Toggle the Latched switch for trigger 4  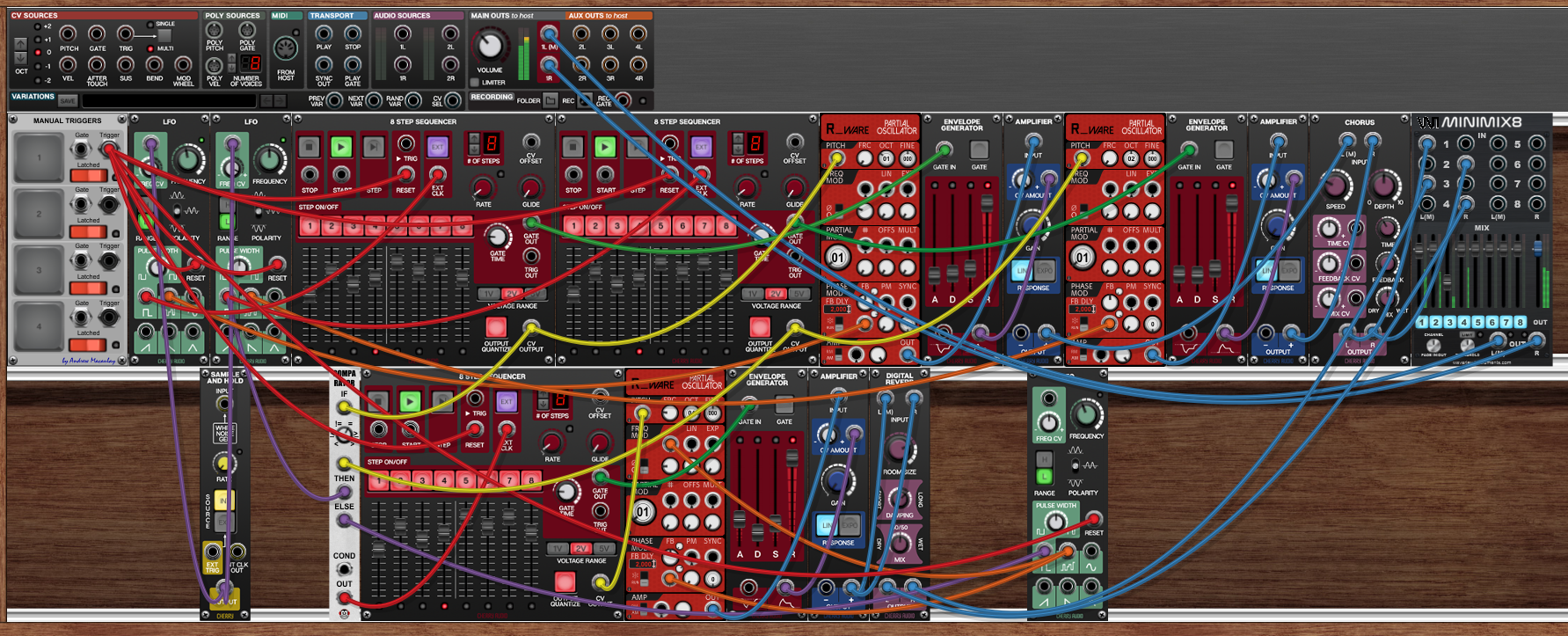click(x=88, y=345)
